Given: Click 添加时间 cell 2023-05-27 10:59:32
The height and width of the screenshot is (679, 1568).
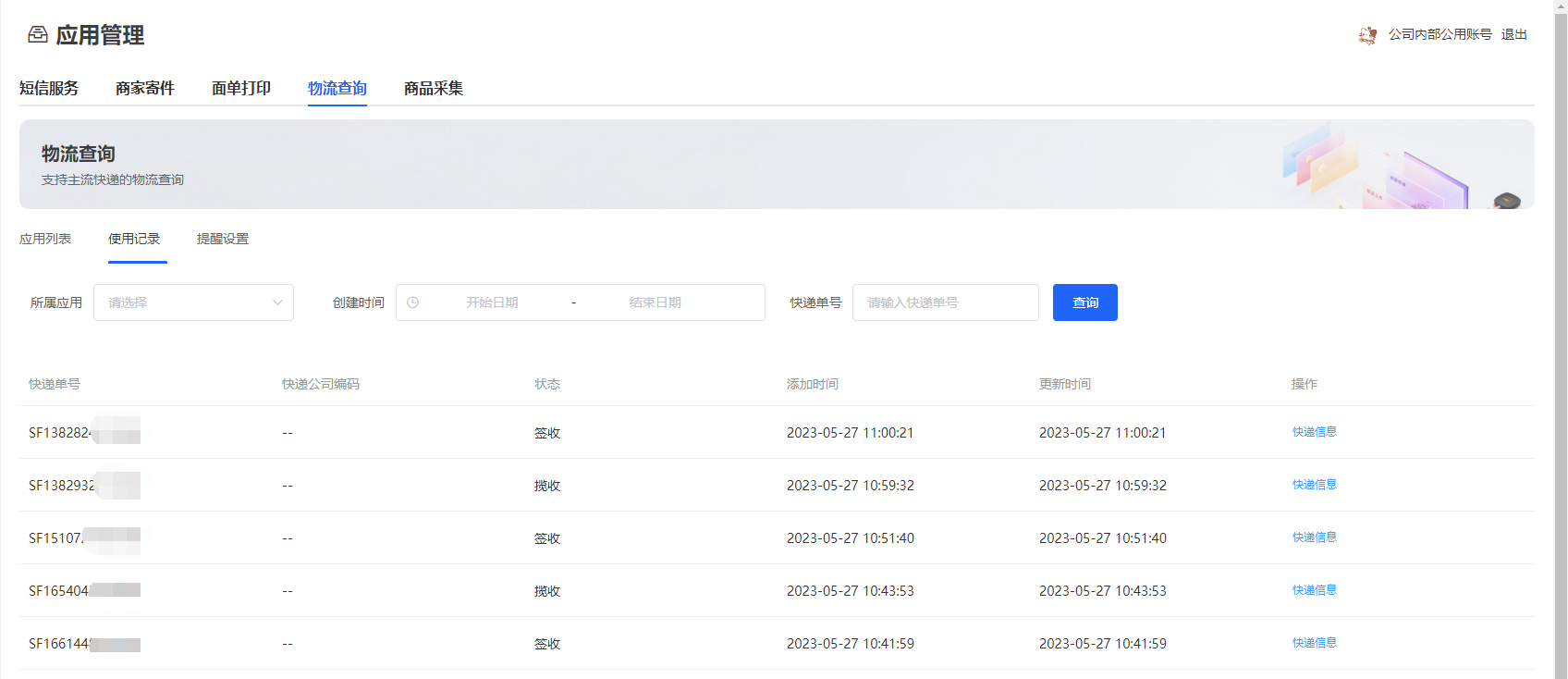Looking at the screenshot, I should tap(850, 486).
